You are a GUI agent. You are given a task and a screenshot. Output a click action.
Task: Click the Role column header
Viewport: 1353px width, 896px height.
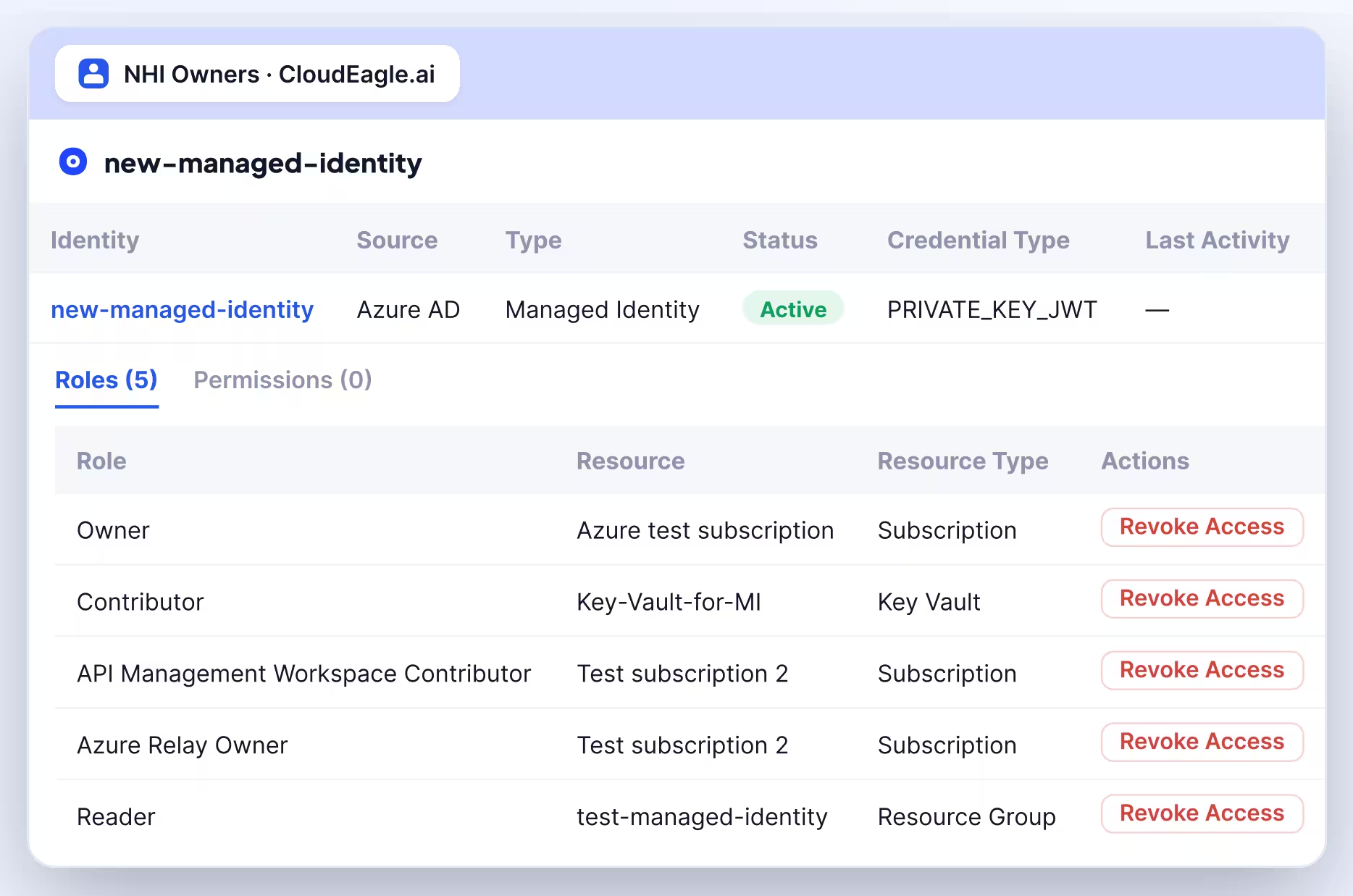(101, 461)
